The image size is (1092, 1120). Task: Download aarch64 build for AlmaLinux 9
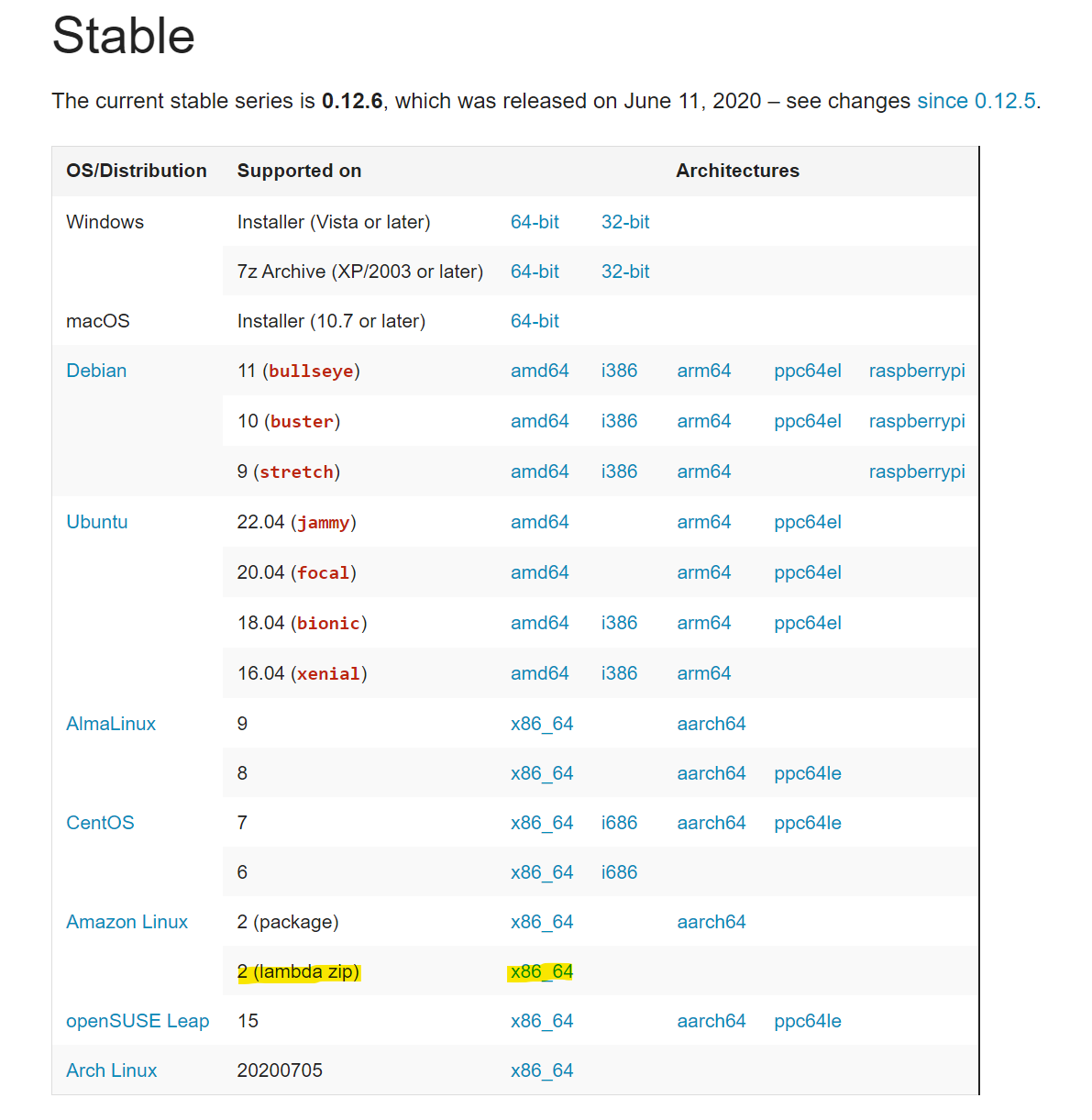click(711, 723)
